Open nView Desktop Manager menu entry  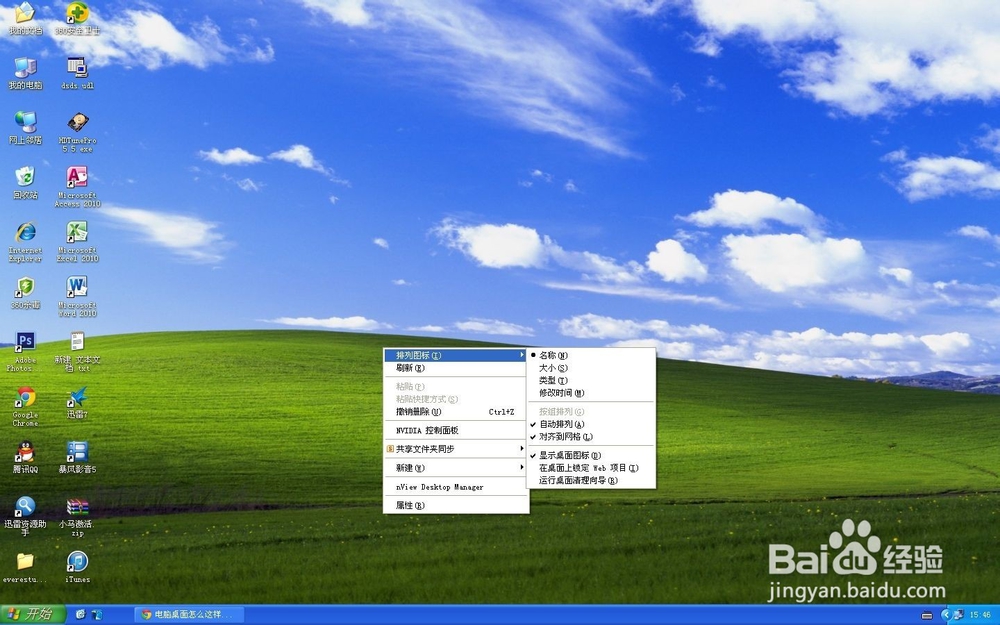[456, 487]
